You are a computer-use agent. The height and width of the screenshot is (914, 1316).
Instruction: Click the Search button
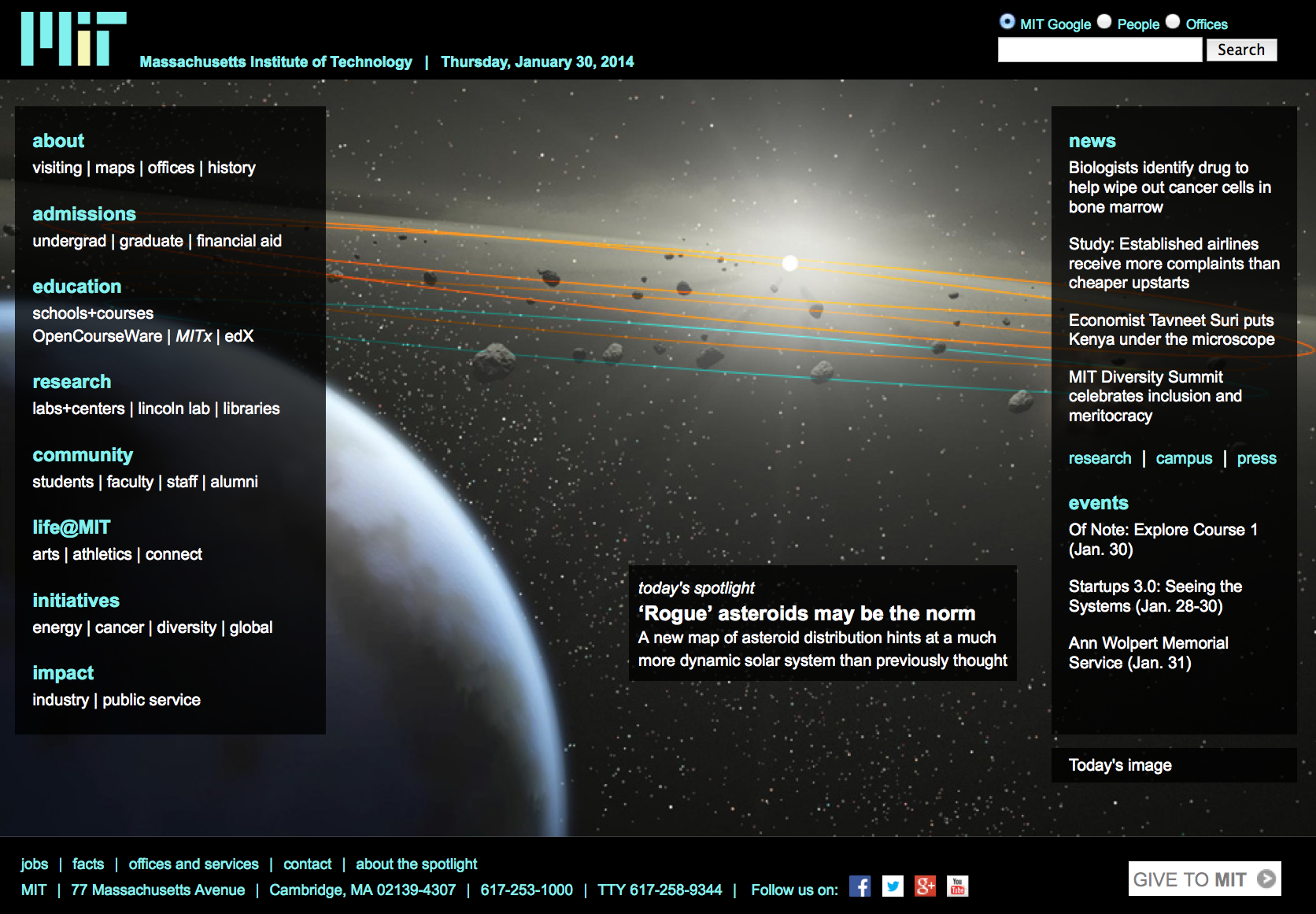coord(1242,50)
